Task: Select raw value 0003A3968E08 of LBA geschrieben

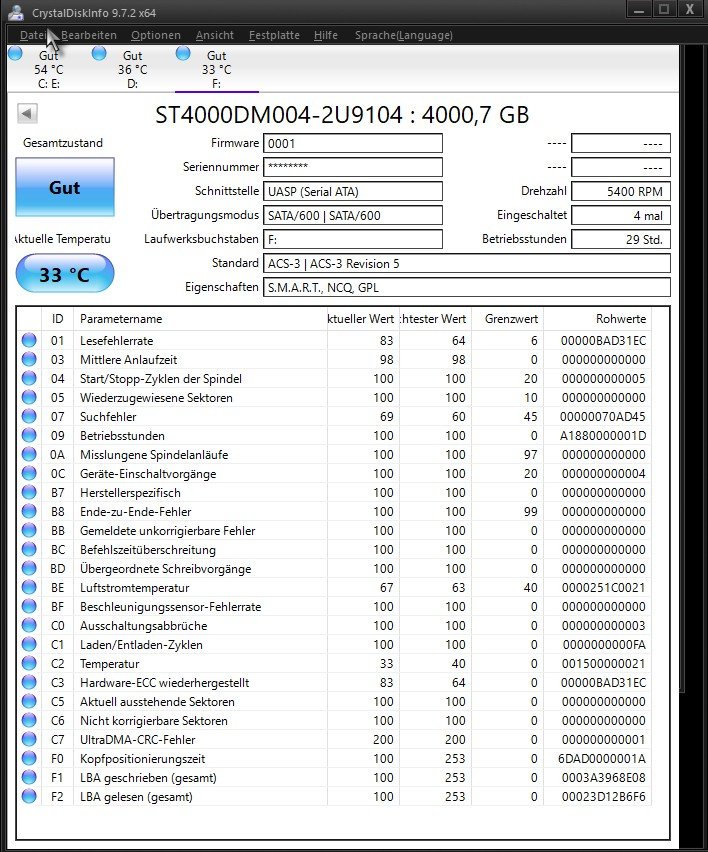Action: pyautogui.click(x=603, y=778)
